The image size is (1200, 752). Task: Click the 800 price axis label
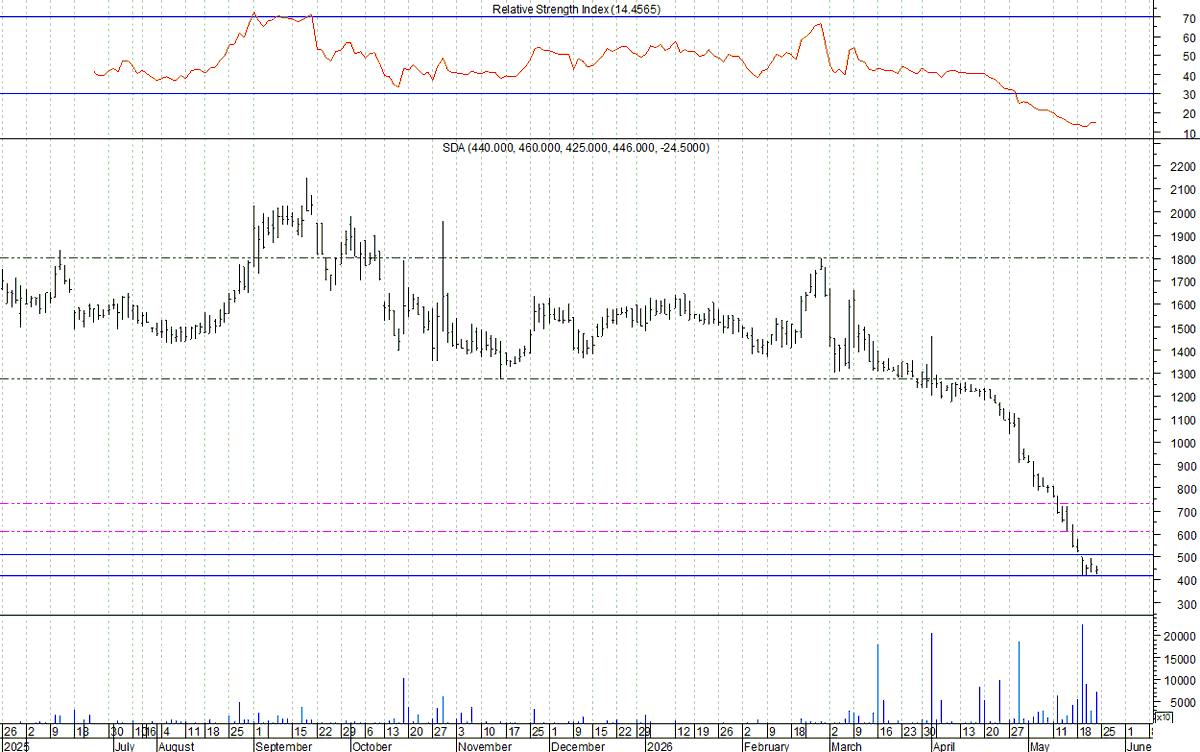pos(1185,490)
